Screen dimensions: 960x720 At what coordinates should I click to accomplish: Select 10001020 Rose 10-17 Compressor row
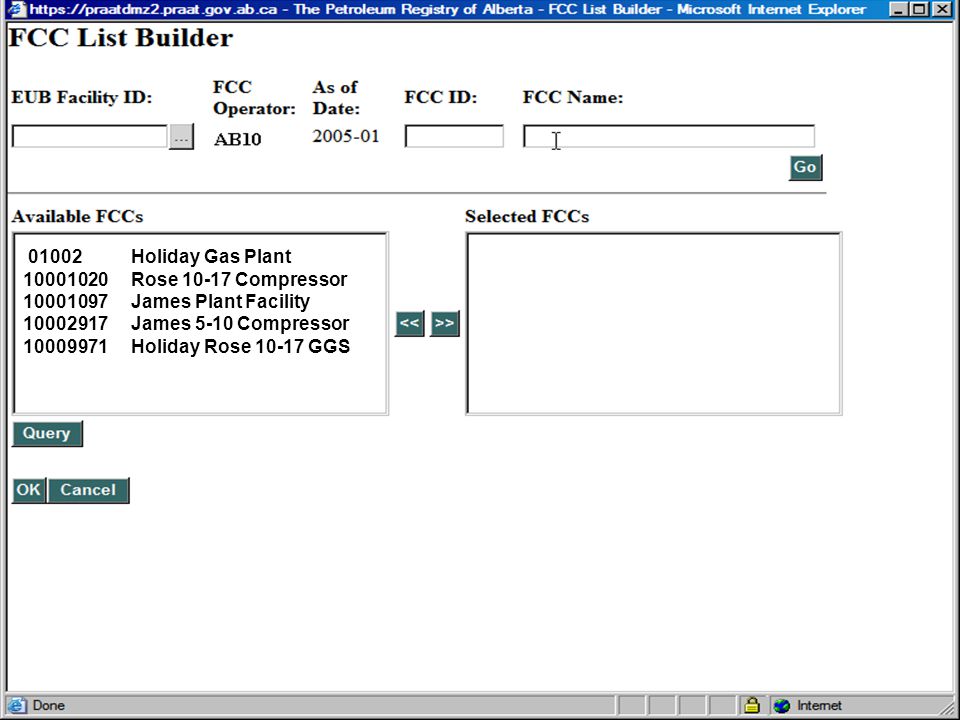[186, 280]
